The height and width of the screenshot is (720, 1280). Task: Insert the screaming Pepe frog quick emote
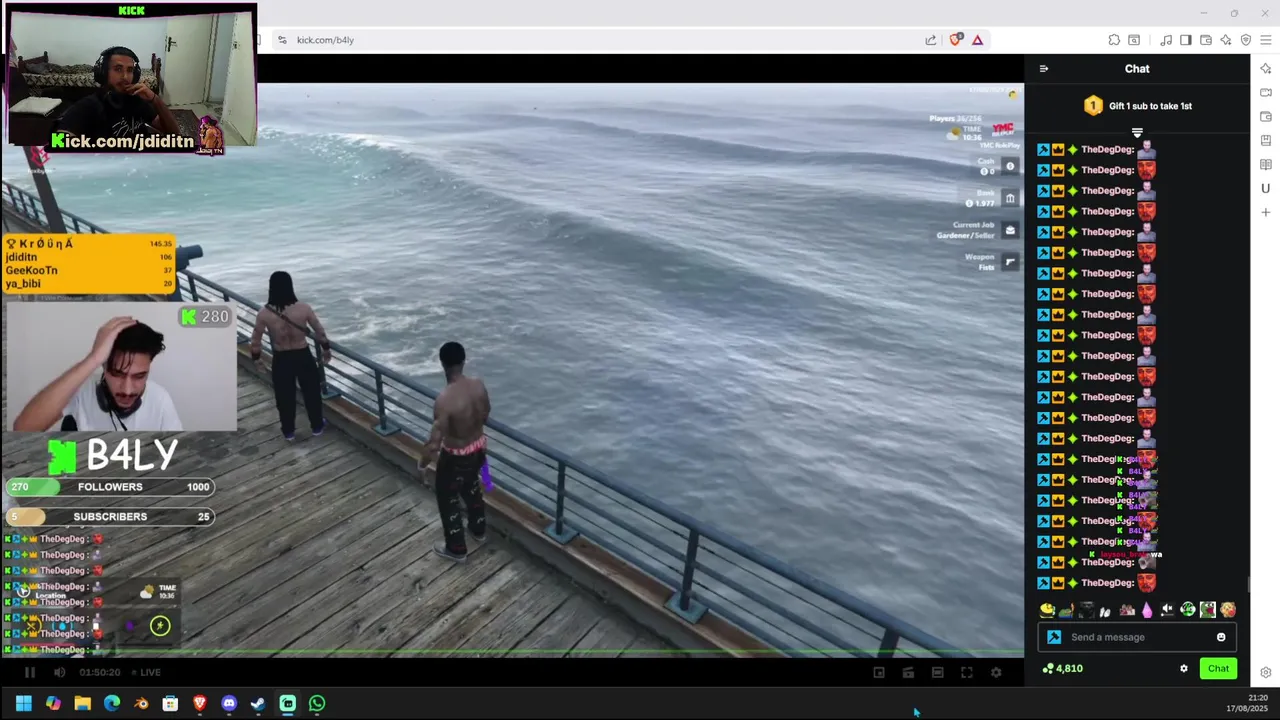point(1208,610)
